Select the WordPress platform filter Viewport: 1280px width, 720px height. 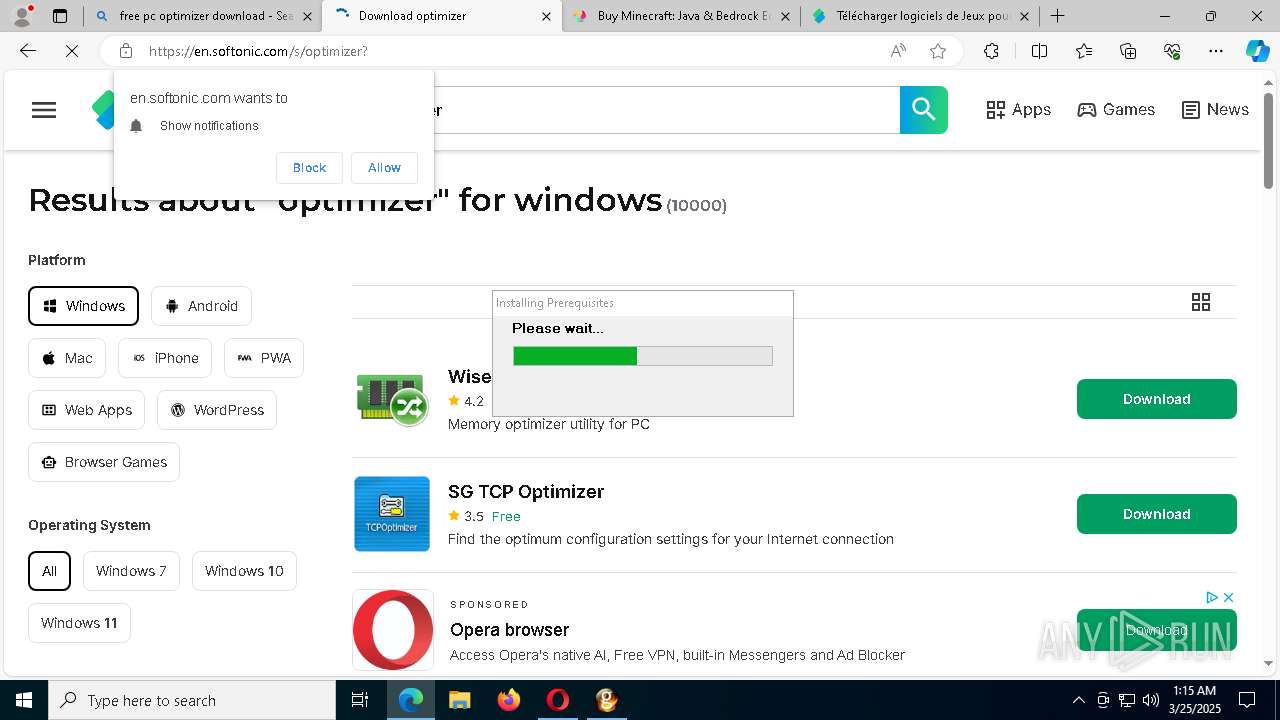click(x=217, y=410)
